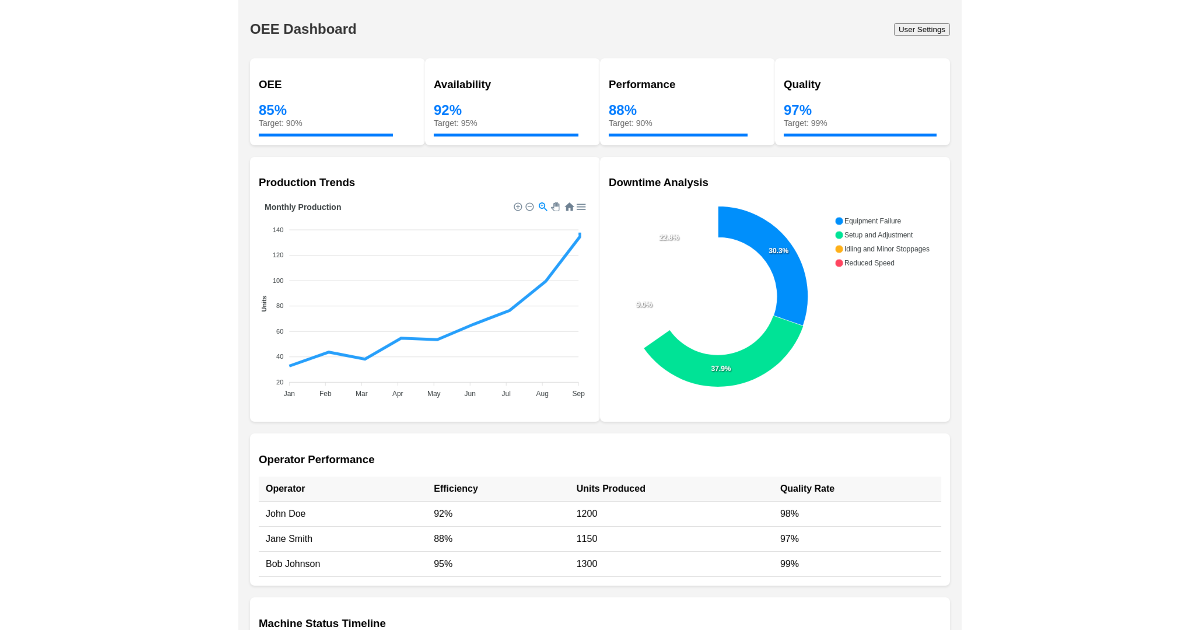The width and height of the screenshot is (1200, 630).
Task: Select the 37.9% green donut segment
Action: pyautogui.click(x=720, y=368)
